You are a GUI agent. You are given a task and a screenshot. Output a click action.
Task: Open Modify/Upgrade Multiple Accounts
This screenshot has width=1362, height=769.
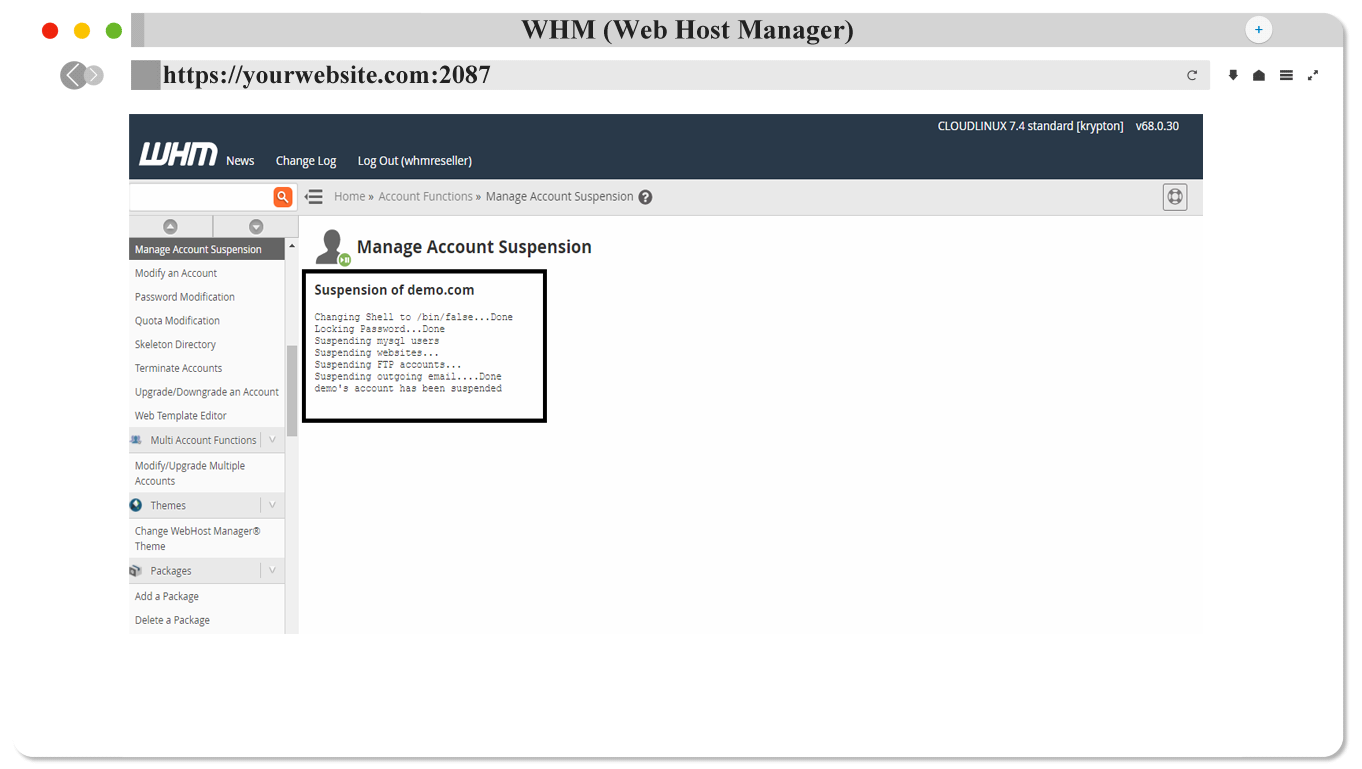point(190,474)
